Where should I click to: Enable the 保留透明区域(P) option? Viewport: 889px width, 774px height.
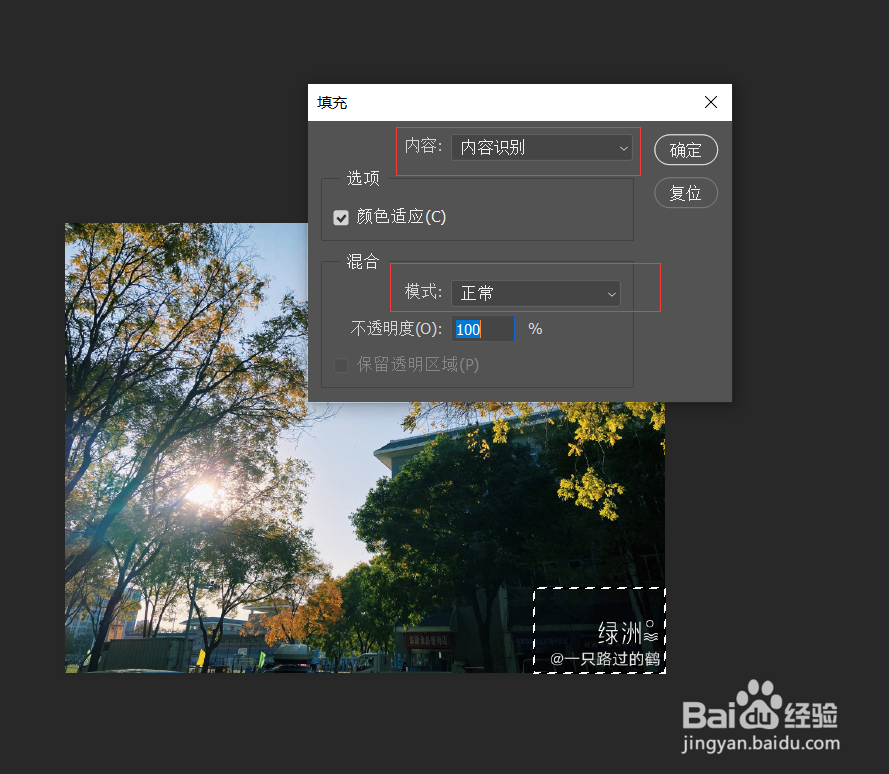(x=341, y=365)
